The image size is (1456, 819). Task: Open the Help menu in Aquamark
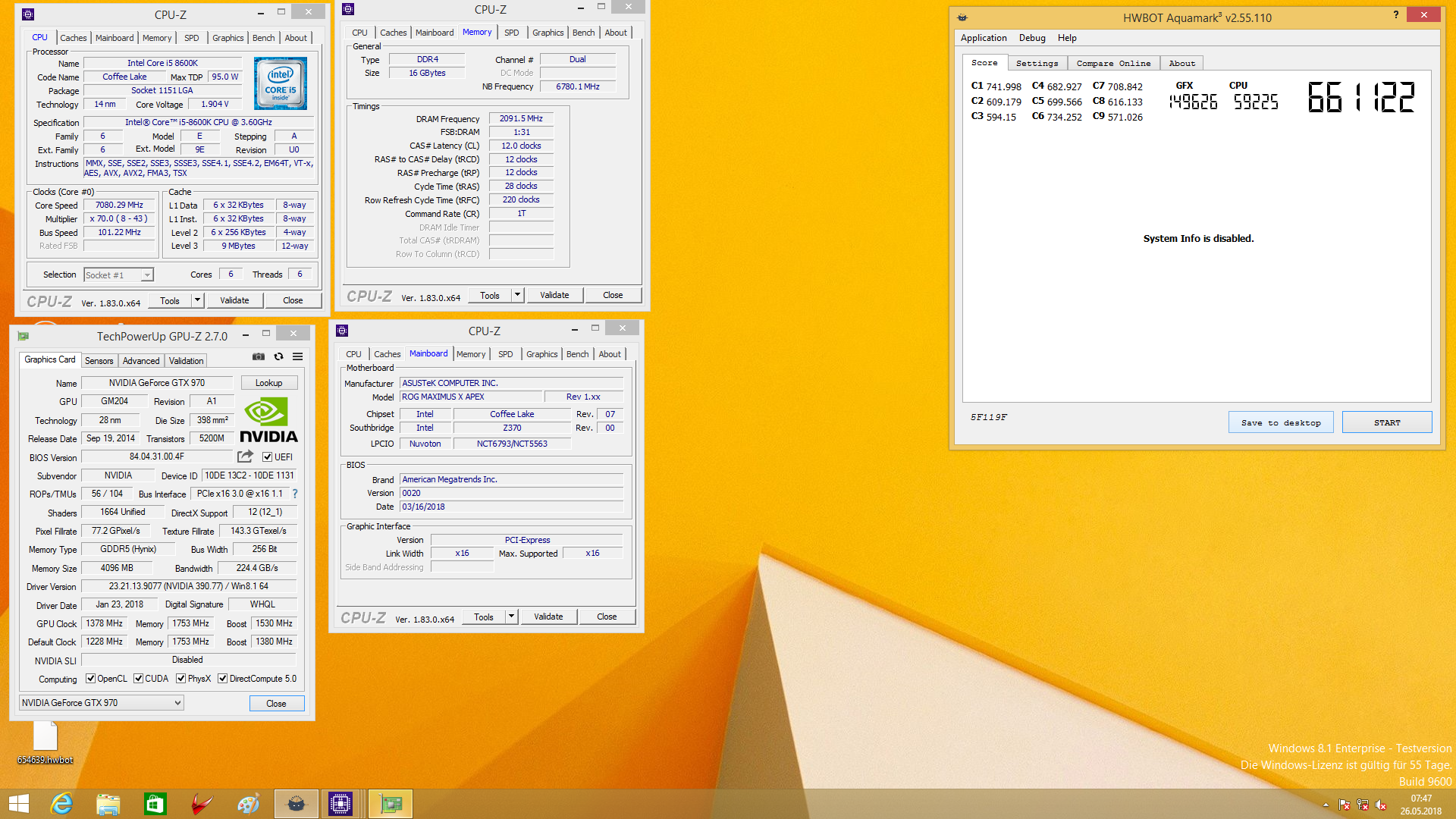point(1067,38)
